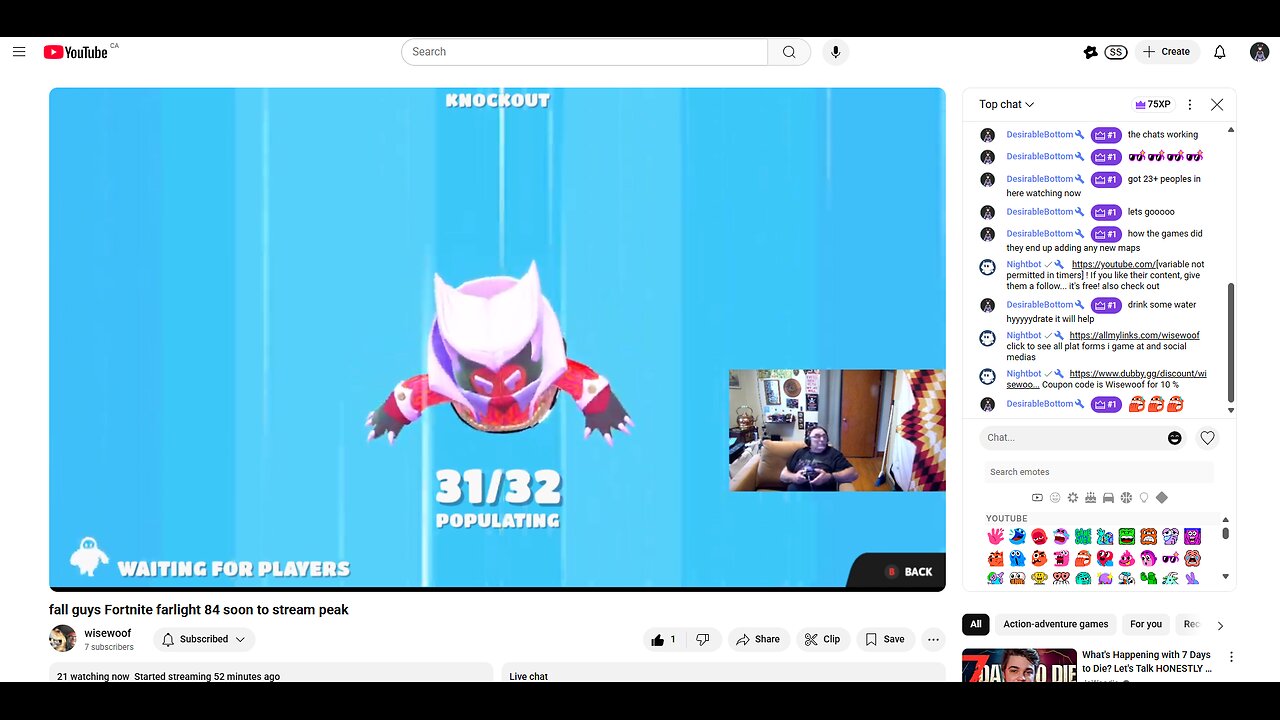
Task: Go to YouTube home via logo
Action: point(76,52)
